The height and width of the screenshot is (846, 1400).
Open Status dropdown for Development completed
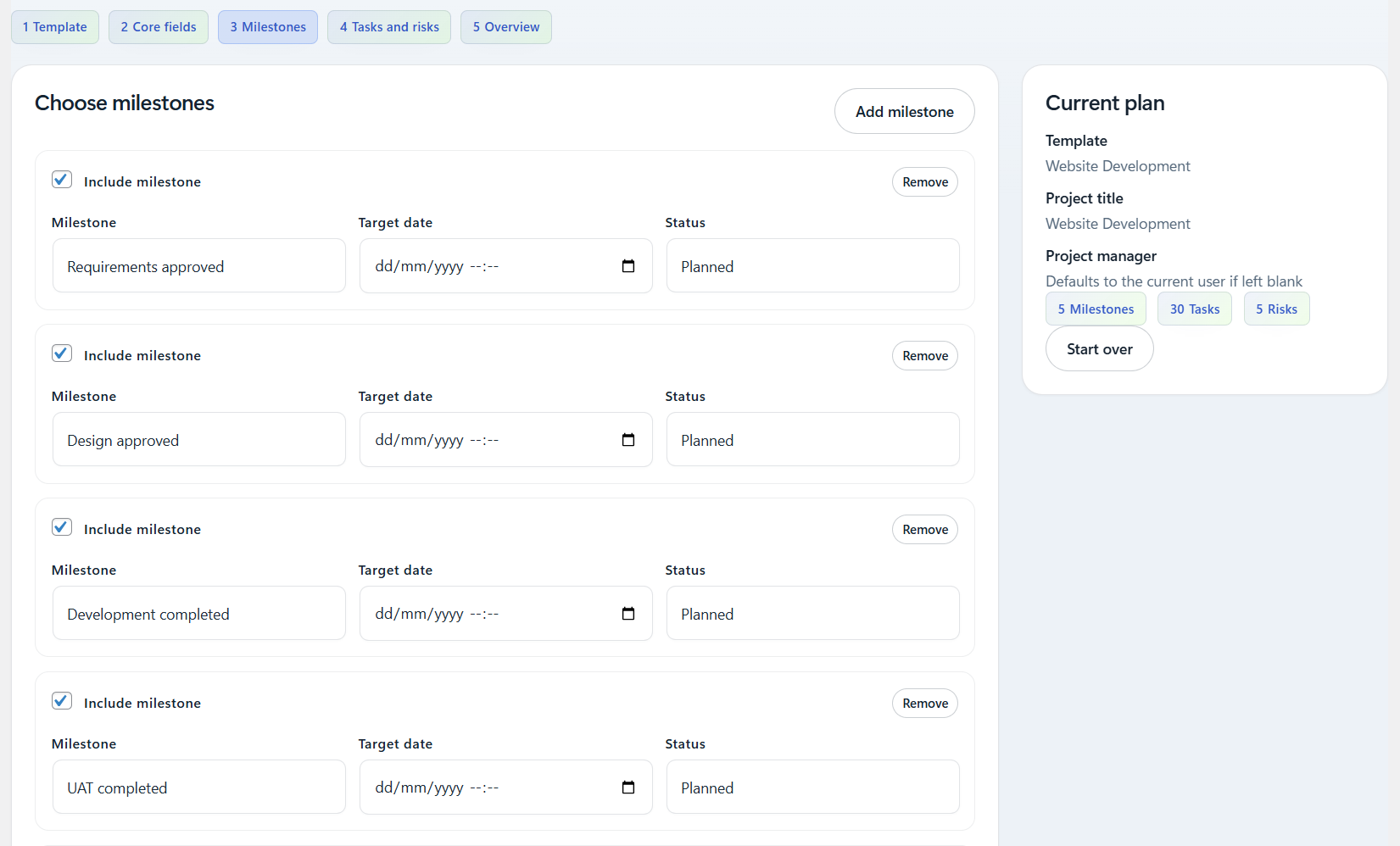click(812, 614)
